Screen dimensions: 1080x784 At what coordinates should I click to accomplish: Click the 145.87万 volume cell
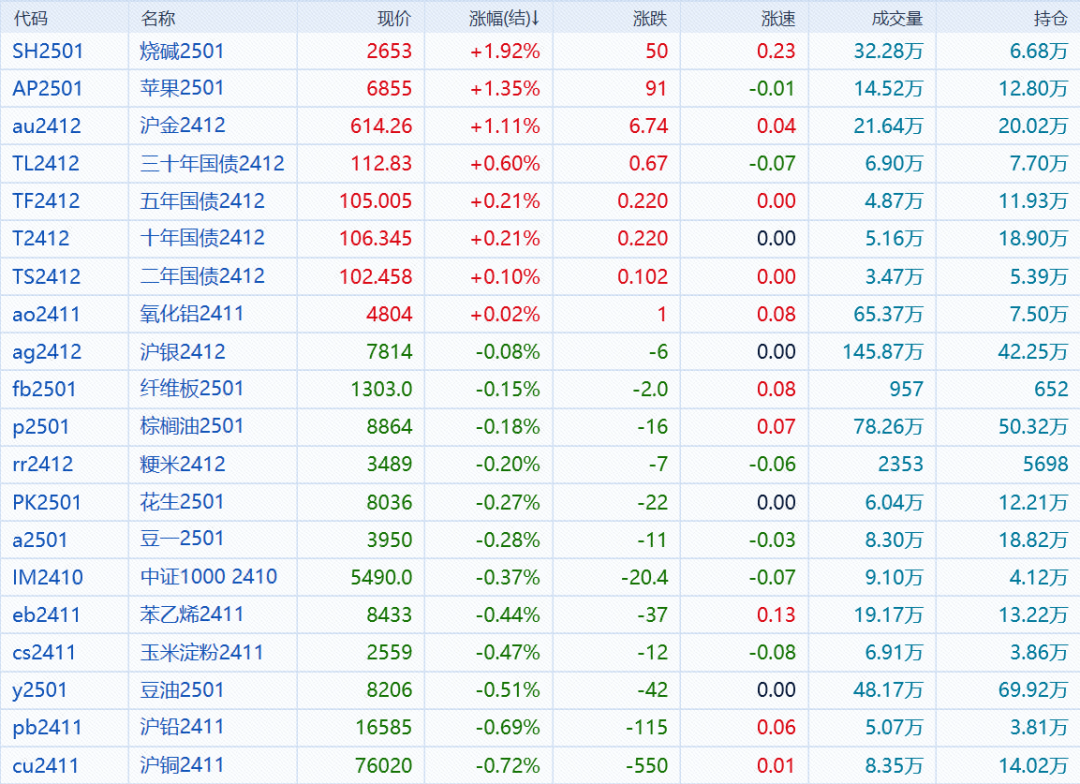click(881, 352)
